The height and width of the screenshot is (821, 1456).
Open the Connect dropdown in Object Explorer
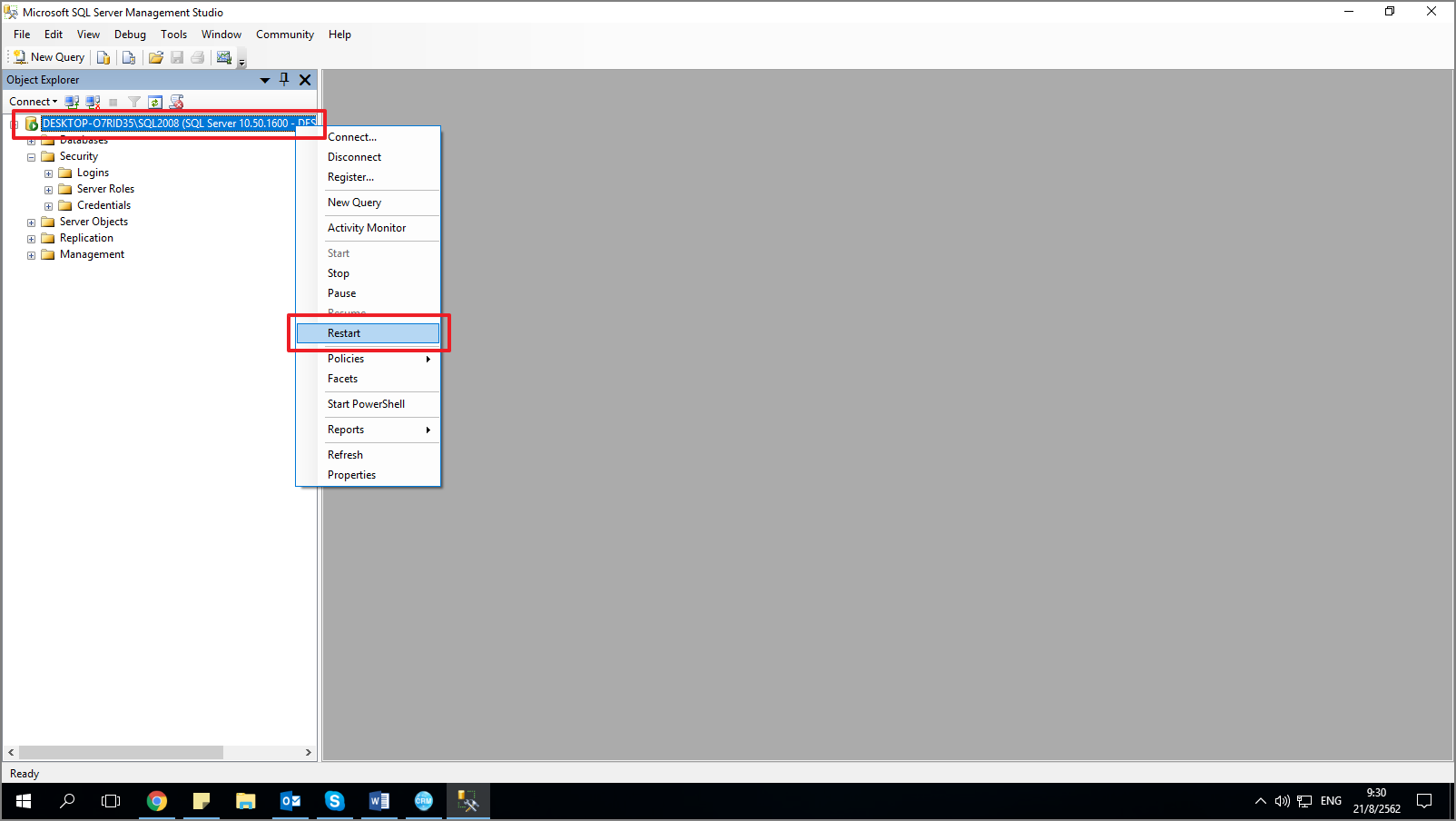point(34,102)
